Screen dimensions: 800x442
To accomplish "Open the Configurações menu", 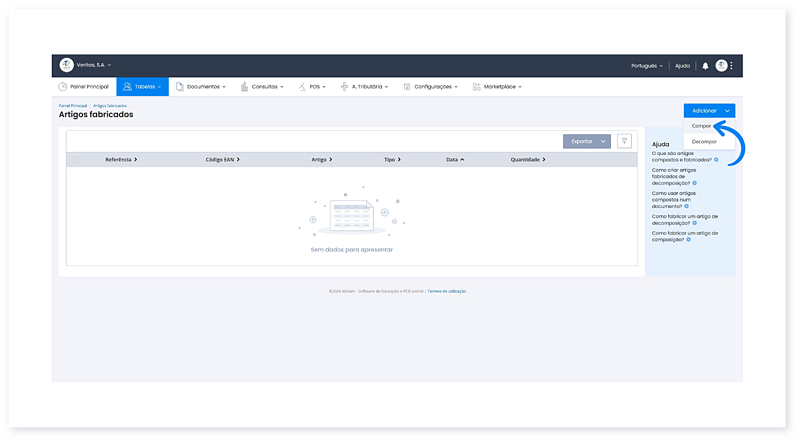I will tap(431, 87).
